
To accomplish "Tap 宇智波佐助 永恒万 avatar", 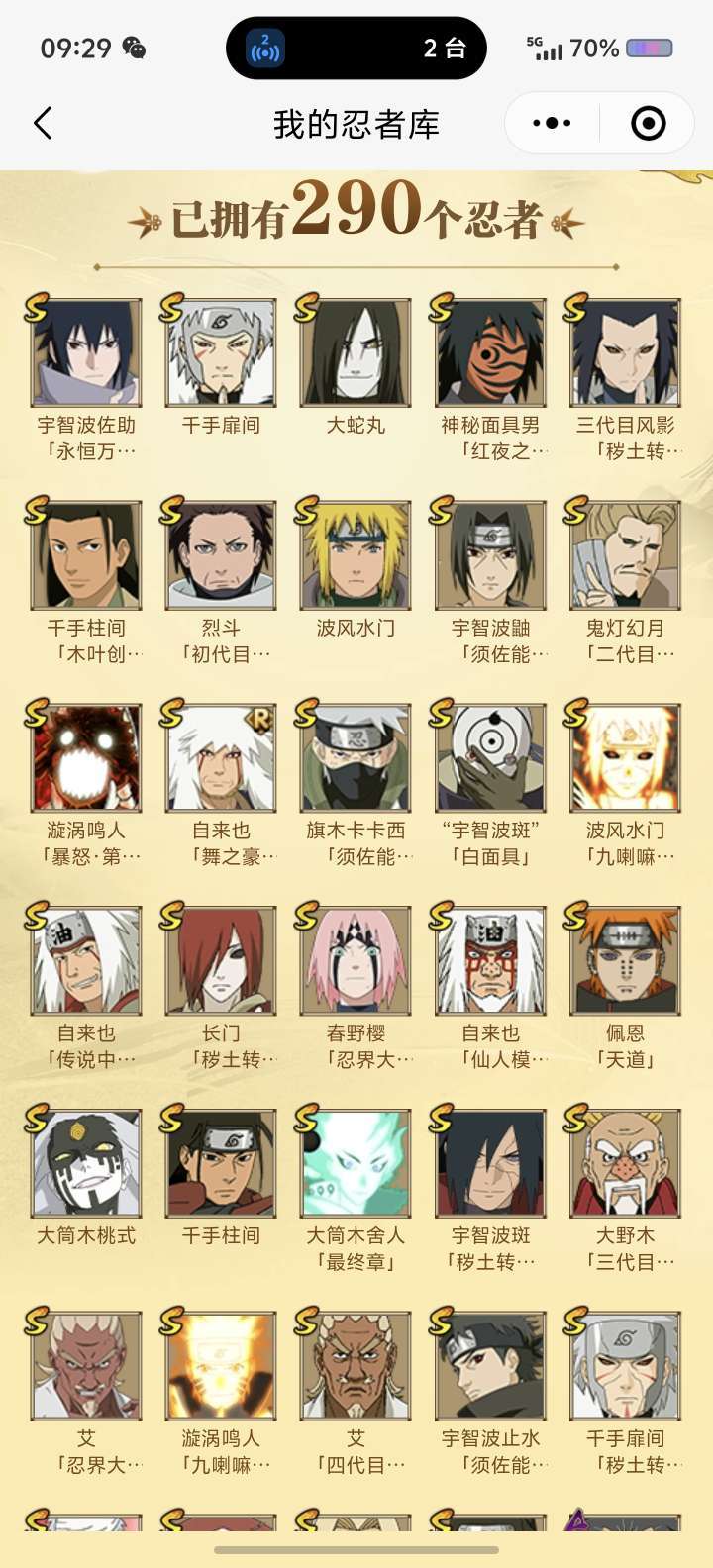I will 86,352.
